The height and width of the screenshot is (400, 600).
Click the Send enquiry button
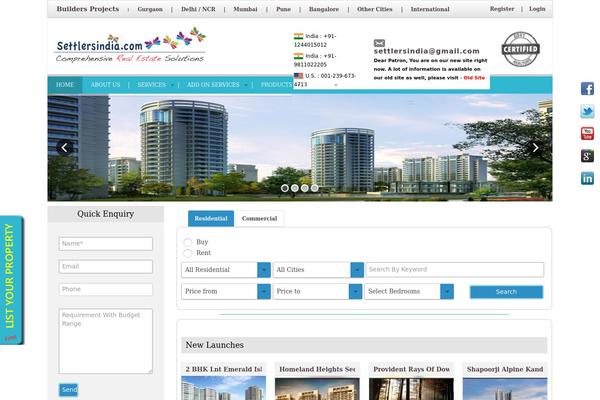coord(68,390)
